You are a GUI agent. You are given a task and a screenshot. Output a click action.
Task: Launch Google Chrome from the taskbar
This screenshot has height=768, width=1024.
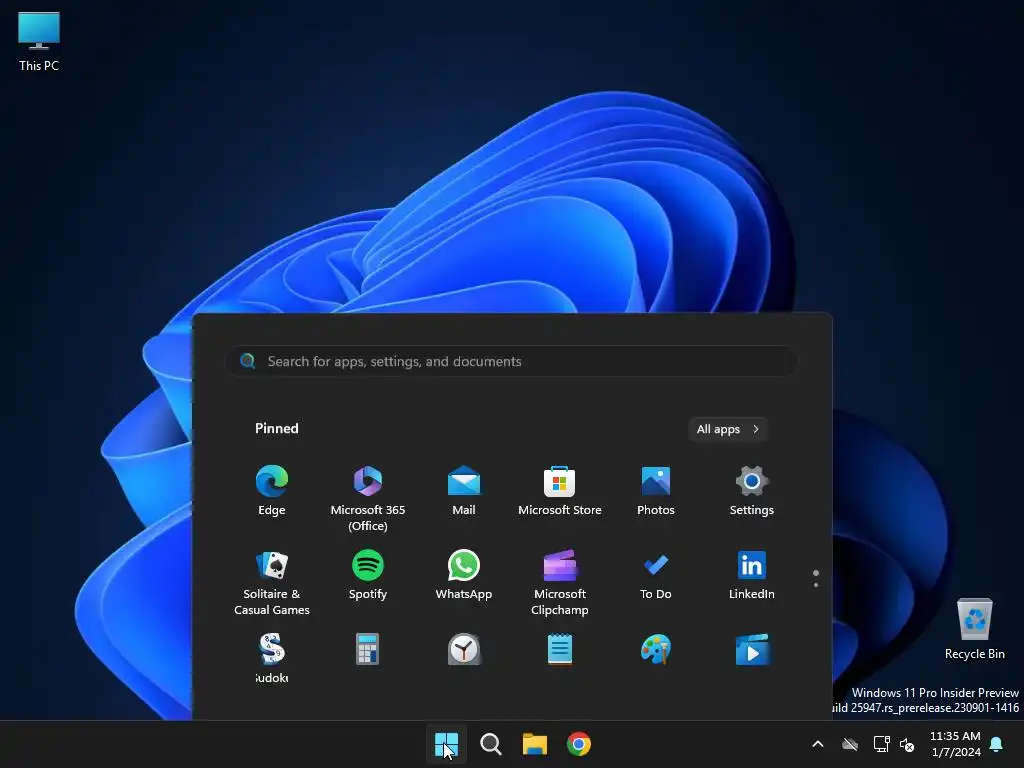point(579,744)
